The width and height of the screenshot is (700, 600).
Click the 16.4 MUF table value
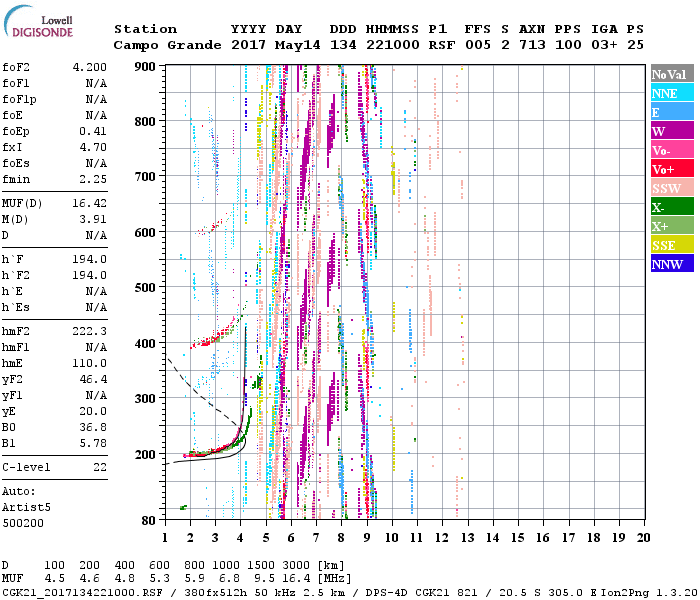click(x=296, y=579)
